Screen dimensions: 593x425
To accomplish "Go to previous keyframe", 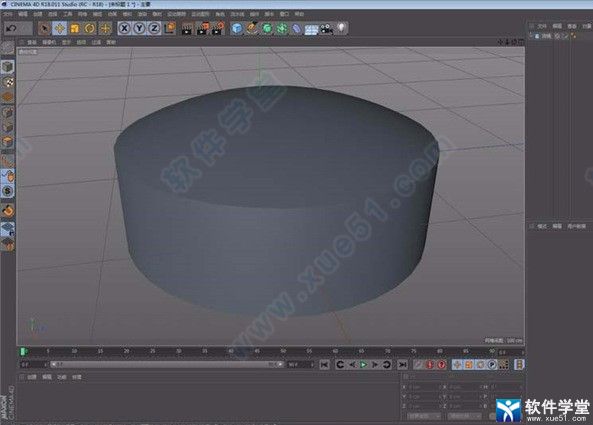I will tap(340, 365).
